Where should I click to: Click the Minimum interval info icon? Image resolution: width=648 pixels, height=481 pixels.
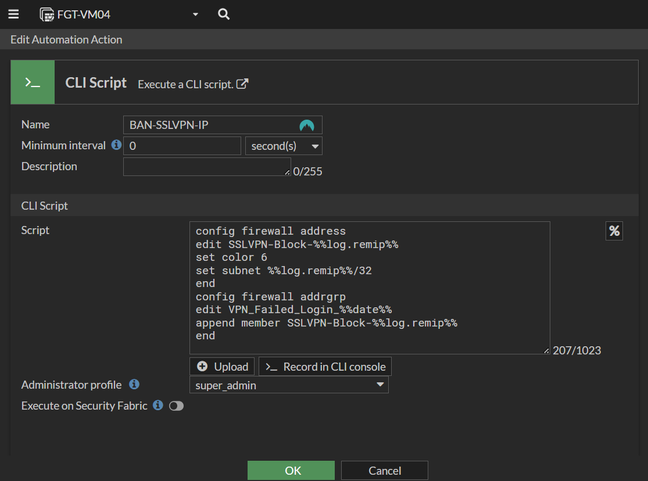click(116, 145)
